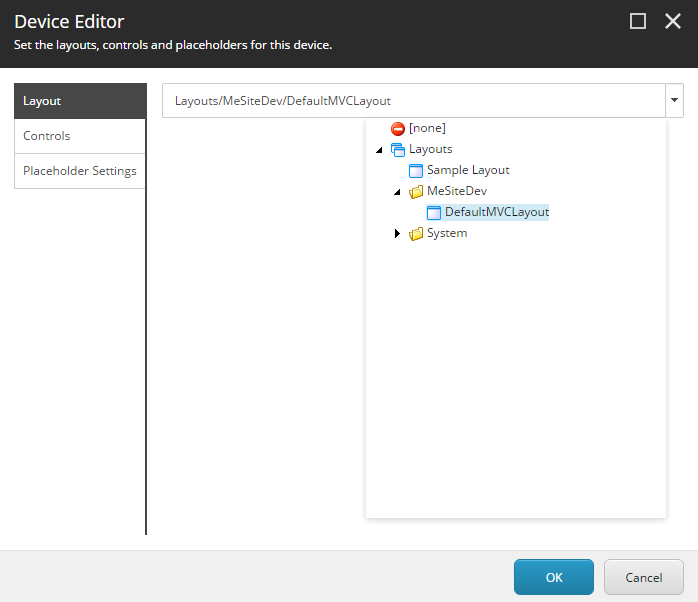
Task: Choose Sample Layout in the tree
Action: point(468,170)
